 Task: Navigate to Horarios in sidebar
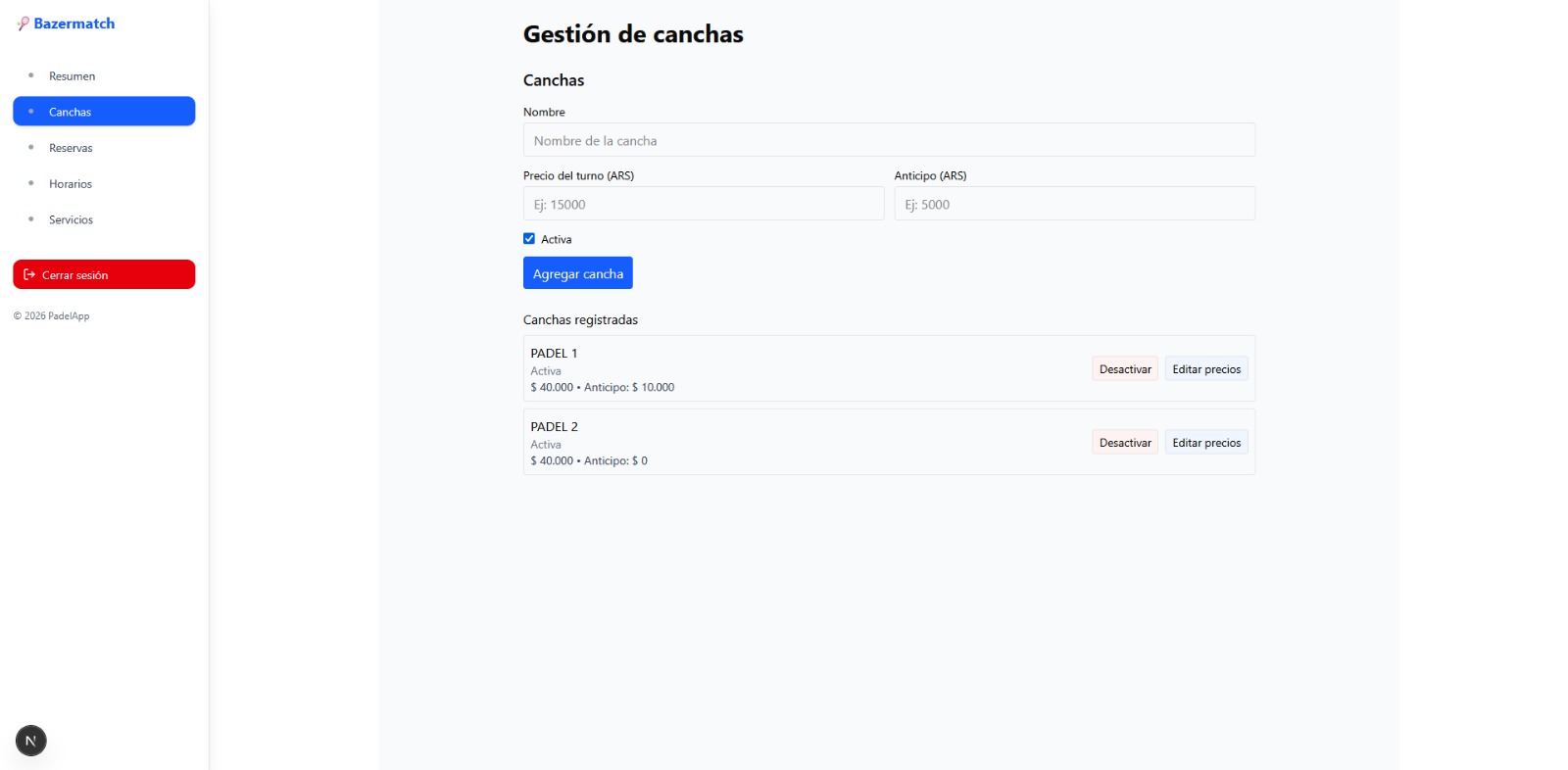pos(71,184)
